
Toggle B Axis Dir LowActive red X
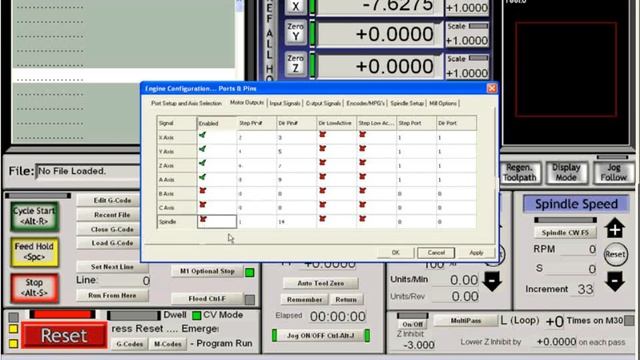[322, 191]
